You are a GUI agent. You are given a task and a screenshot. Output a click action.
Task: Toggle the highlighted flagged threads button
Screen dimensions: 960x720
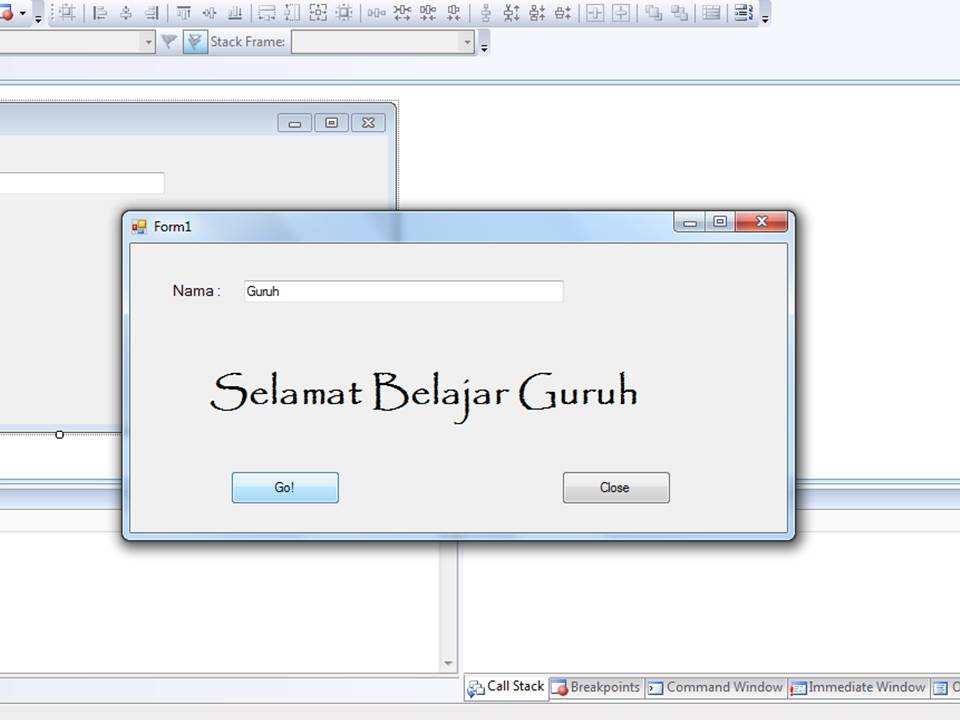click(x=195, y=42)
